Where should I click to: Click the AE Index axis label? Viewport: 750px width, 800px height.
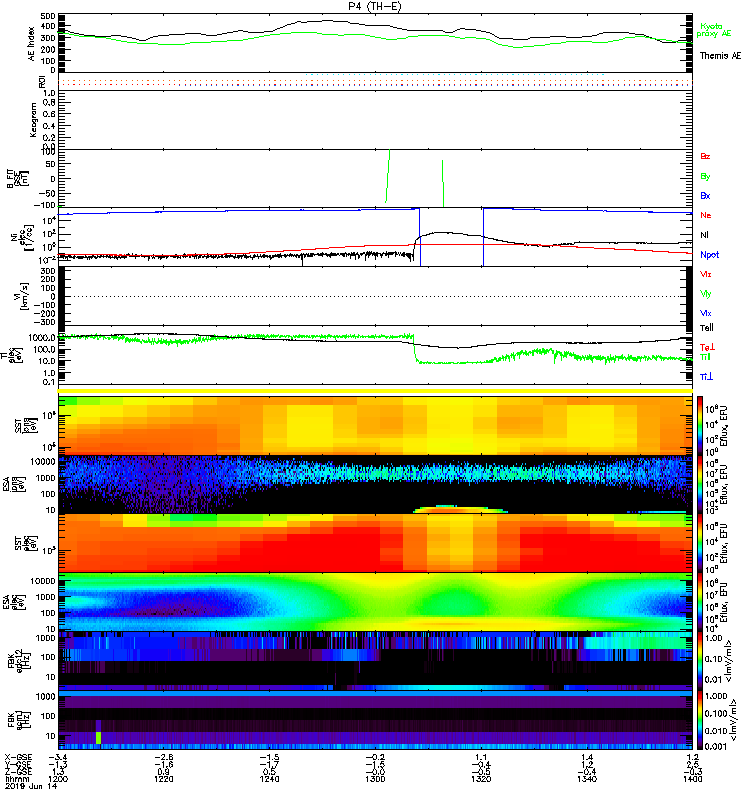[x=32, y=43]
